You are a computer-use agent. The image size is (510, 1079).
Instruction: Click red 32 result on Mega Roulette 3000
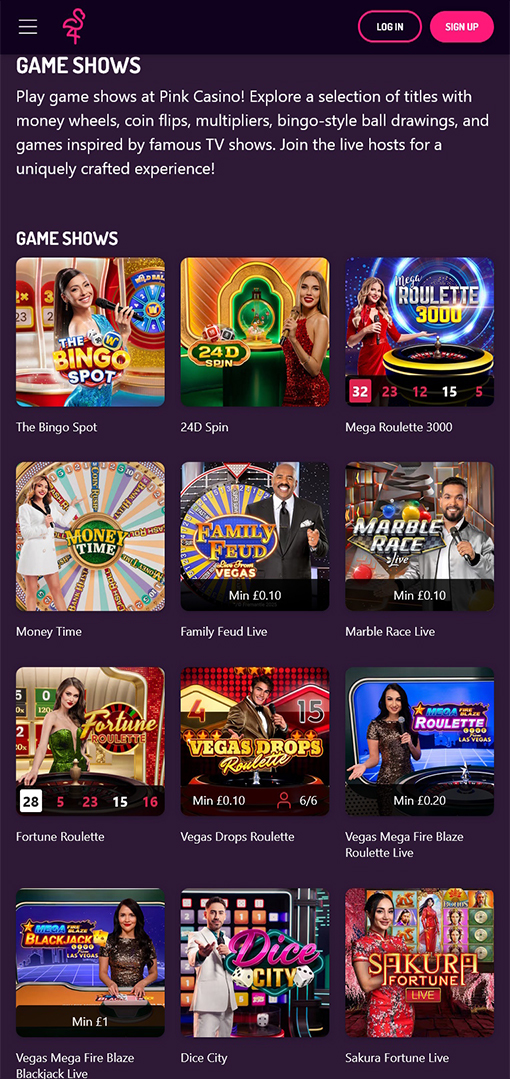click(x=360, y=392)
